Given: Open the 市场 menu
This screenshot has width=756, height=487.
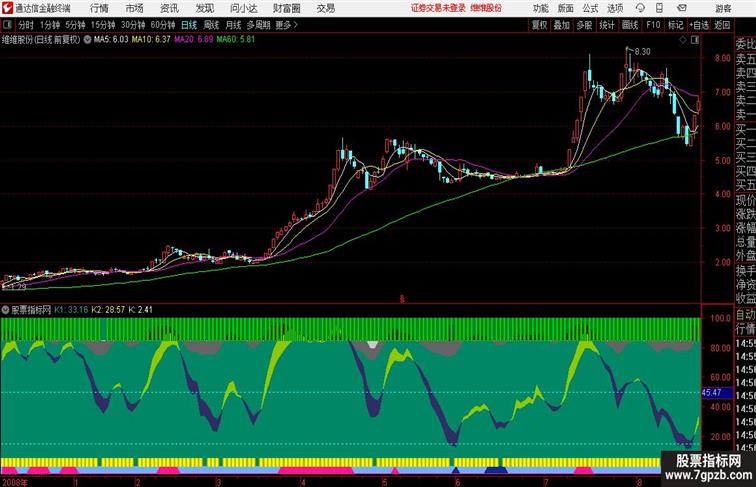Looking at the screenshot, I should coord(134,8).
